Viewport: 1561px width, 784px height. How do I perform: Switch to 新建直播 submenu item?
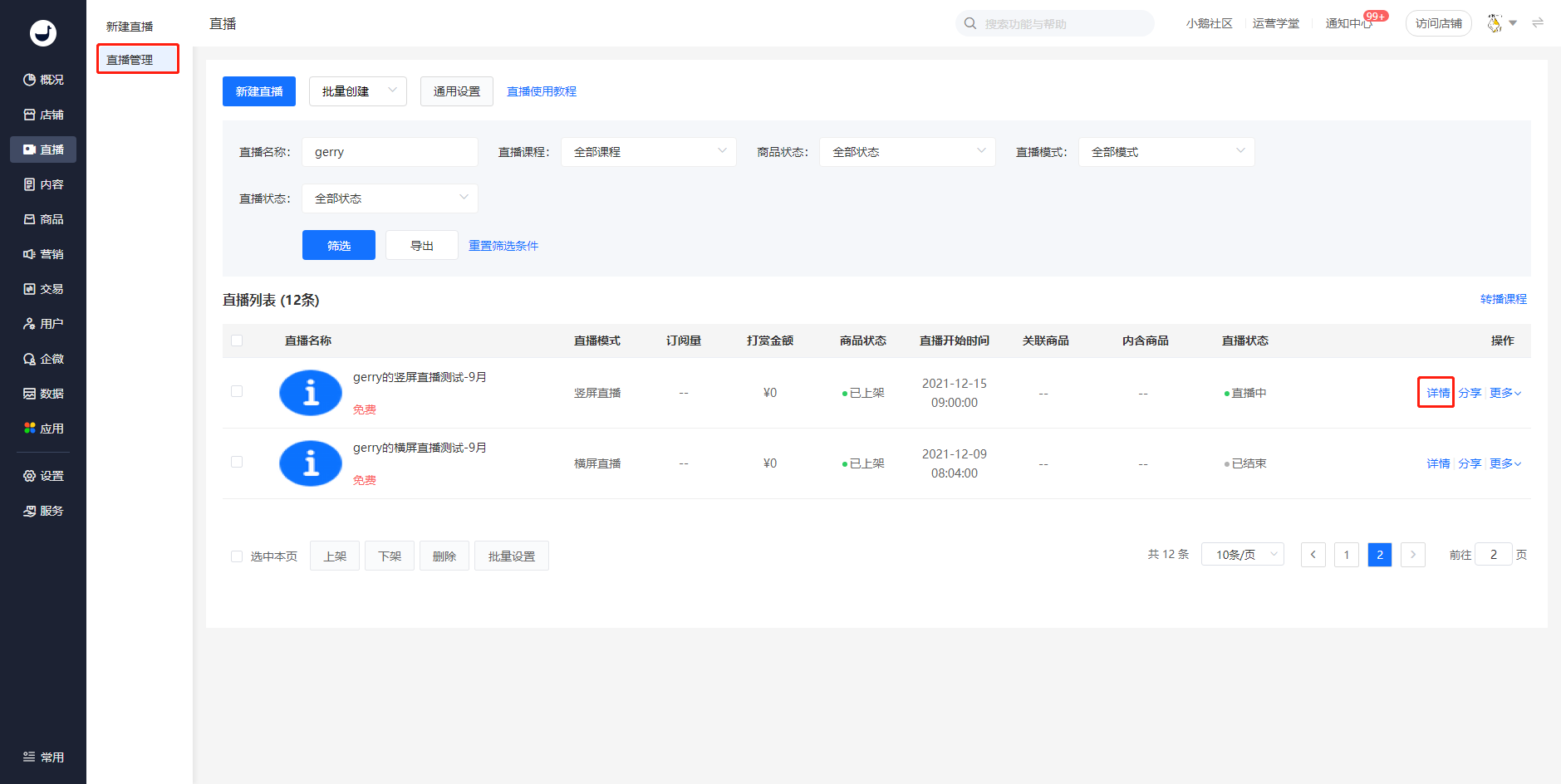point(130,27)
